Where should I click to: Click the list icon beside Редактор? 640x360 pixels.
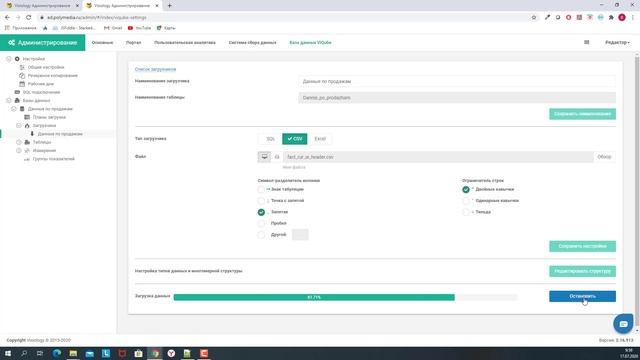point(587,42)
